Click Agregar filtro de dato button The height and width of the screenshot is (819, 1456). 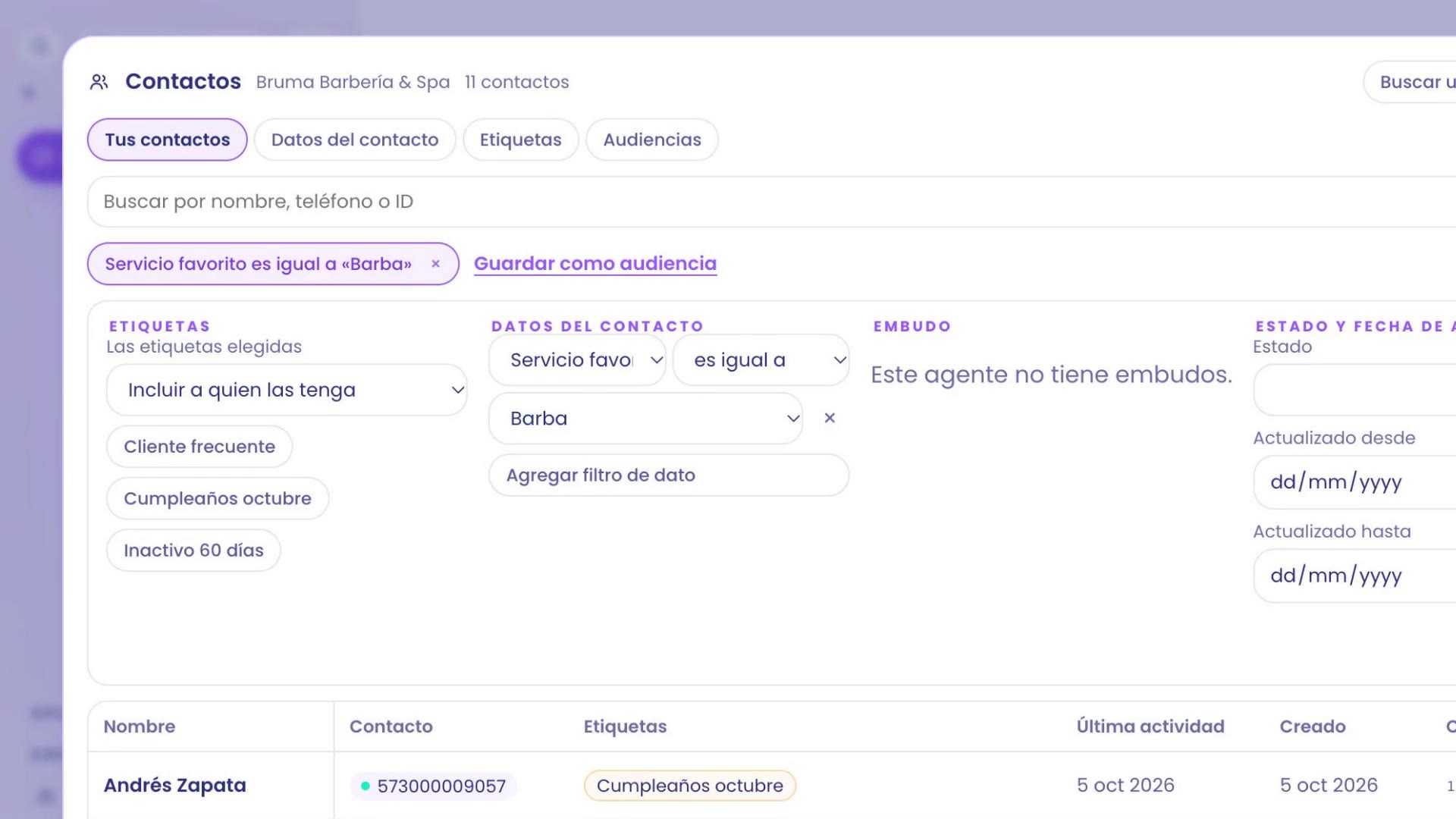point(669,475)
